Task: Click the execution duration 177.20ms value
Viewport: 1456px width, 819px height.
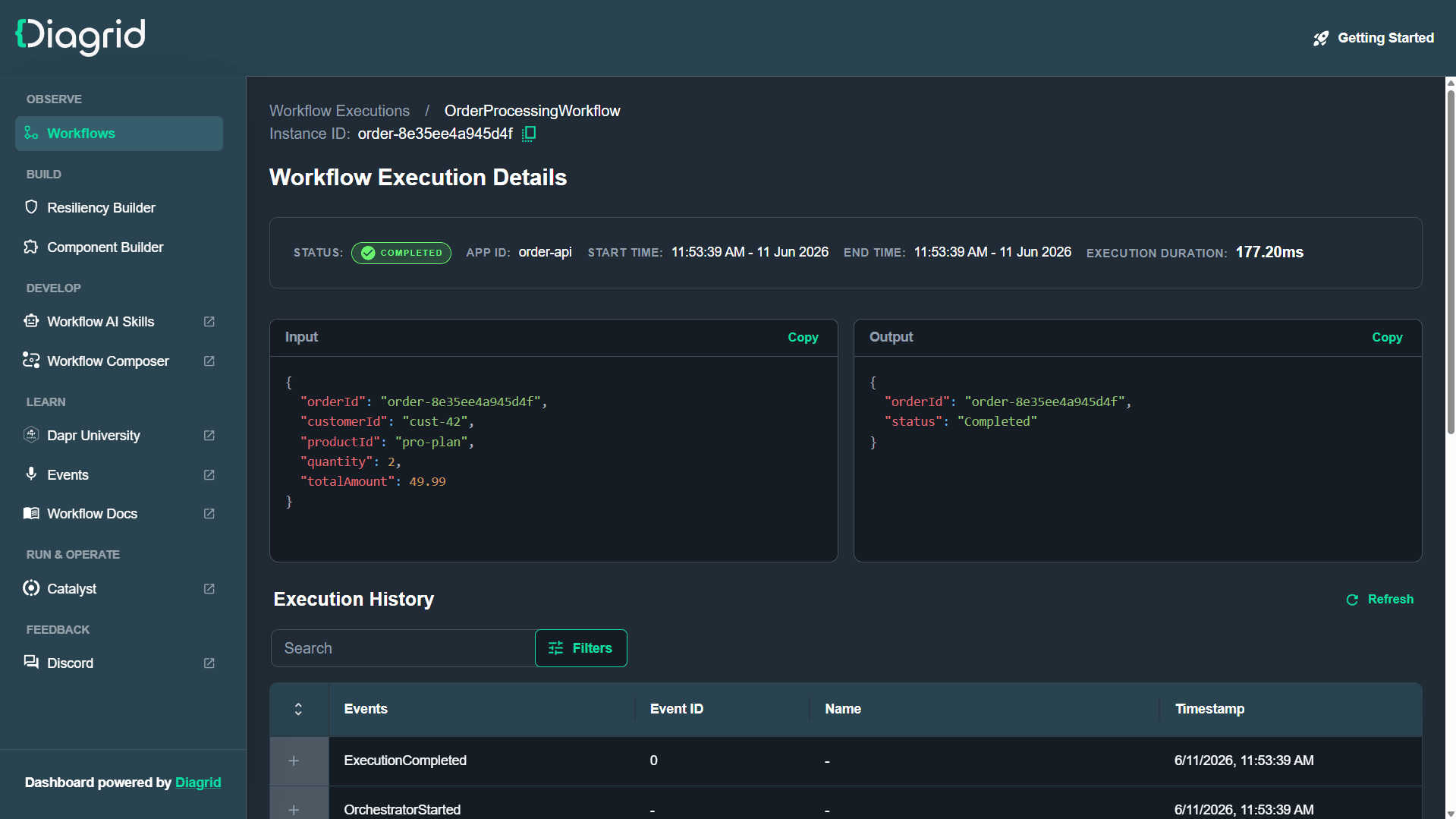Action: pos(1269,252)
